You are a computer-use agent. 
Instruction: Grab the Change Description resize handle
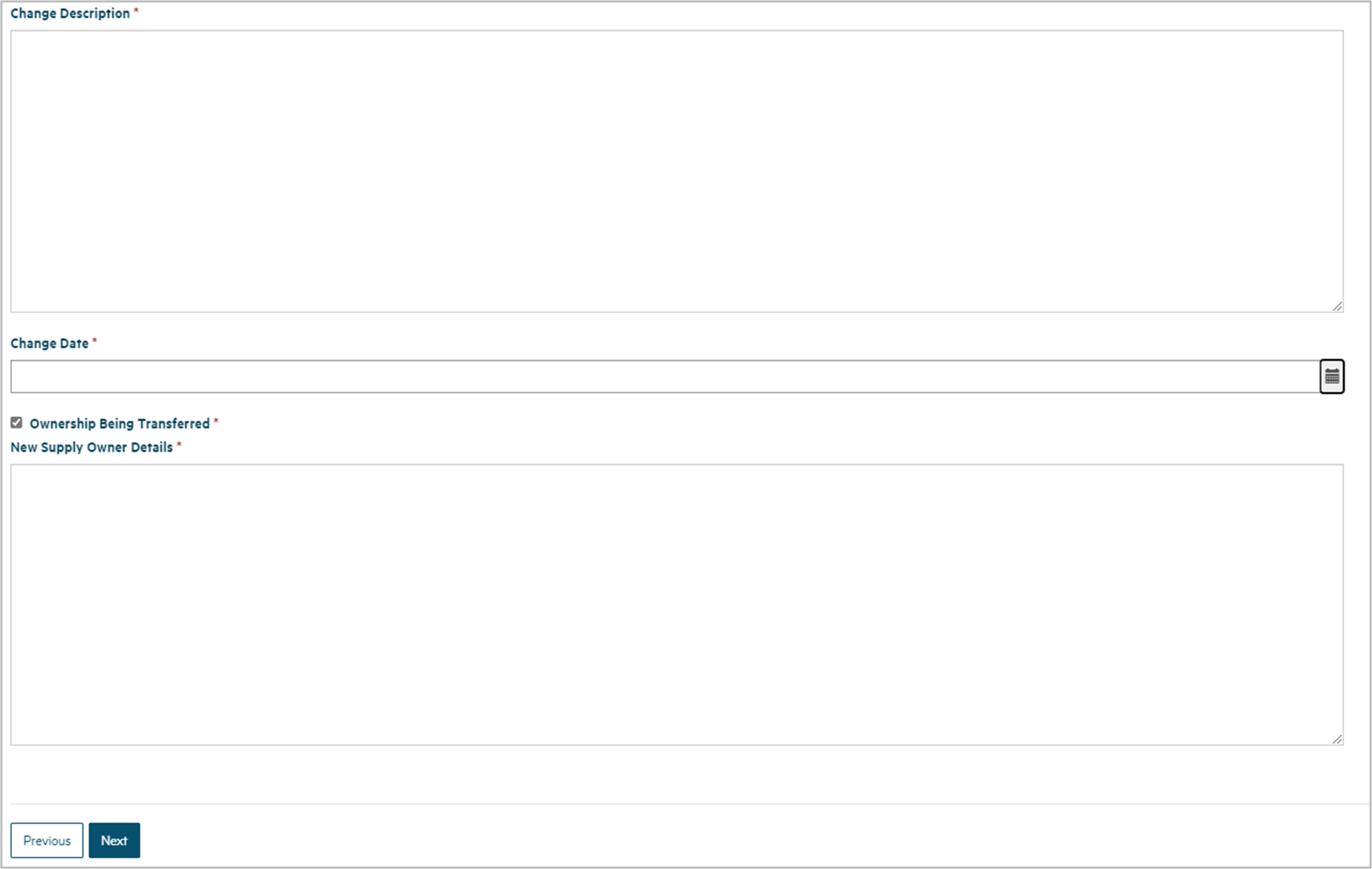[x=1337, y=307]
